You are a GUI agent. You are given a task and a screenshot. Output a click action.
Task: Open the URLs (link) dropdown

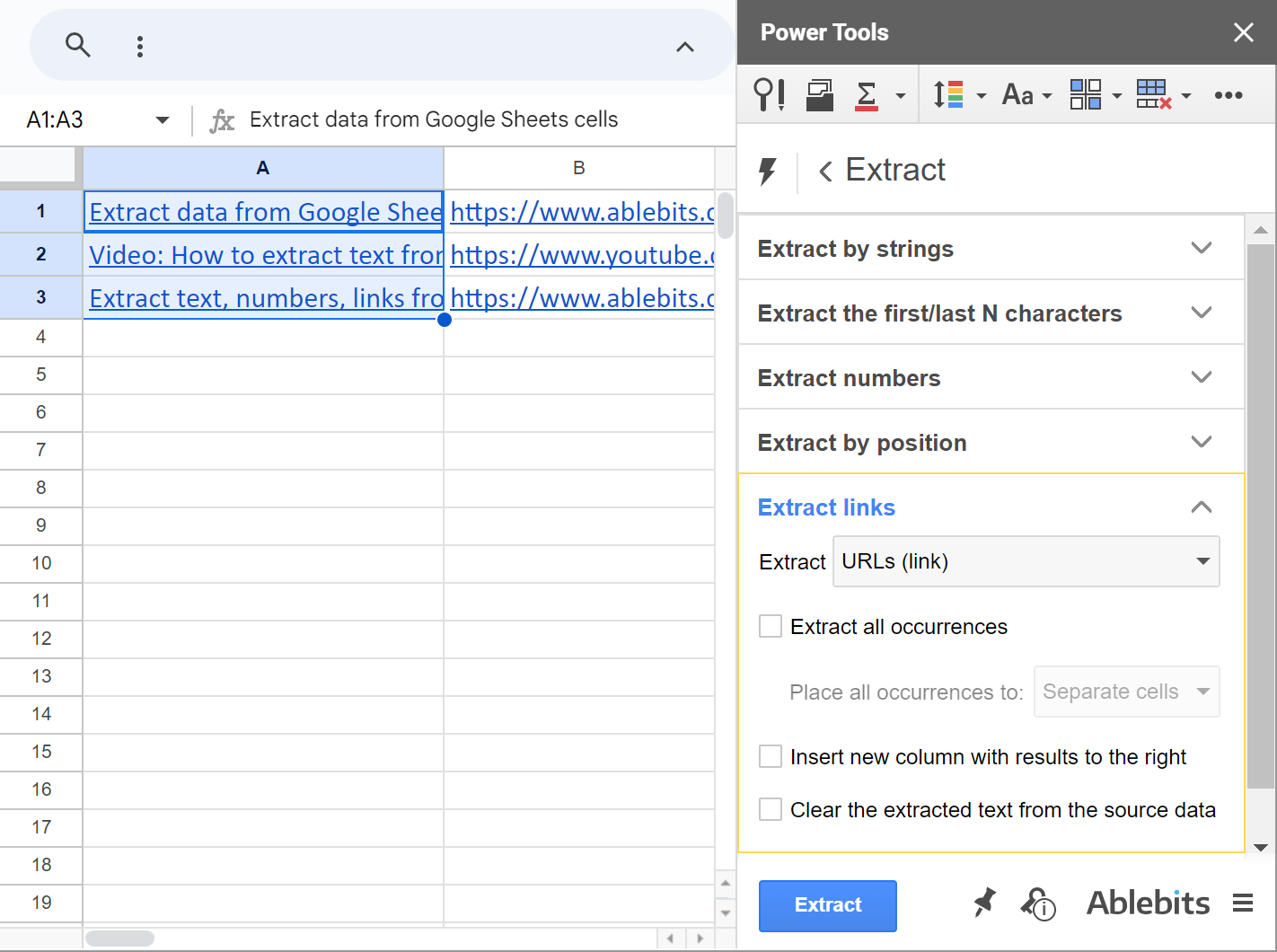point(1026,561)
